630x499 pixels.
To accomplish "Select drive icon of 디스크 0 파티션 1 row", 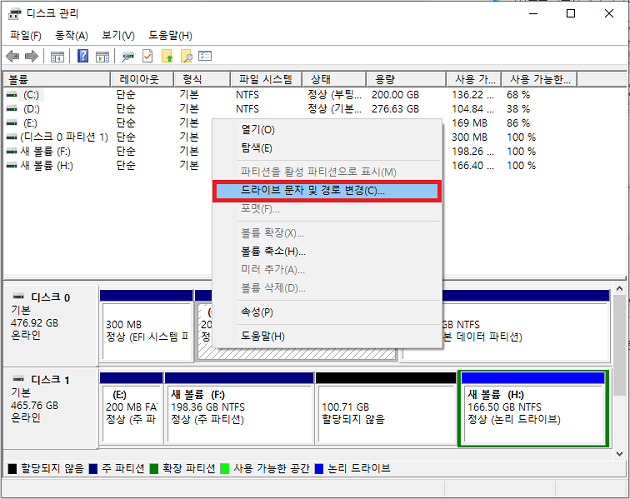I will pyautogui.click(x=12, y=137).
